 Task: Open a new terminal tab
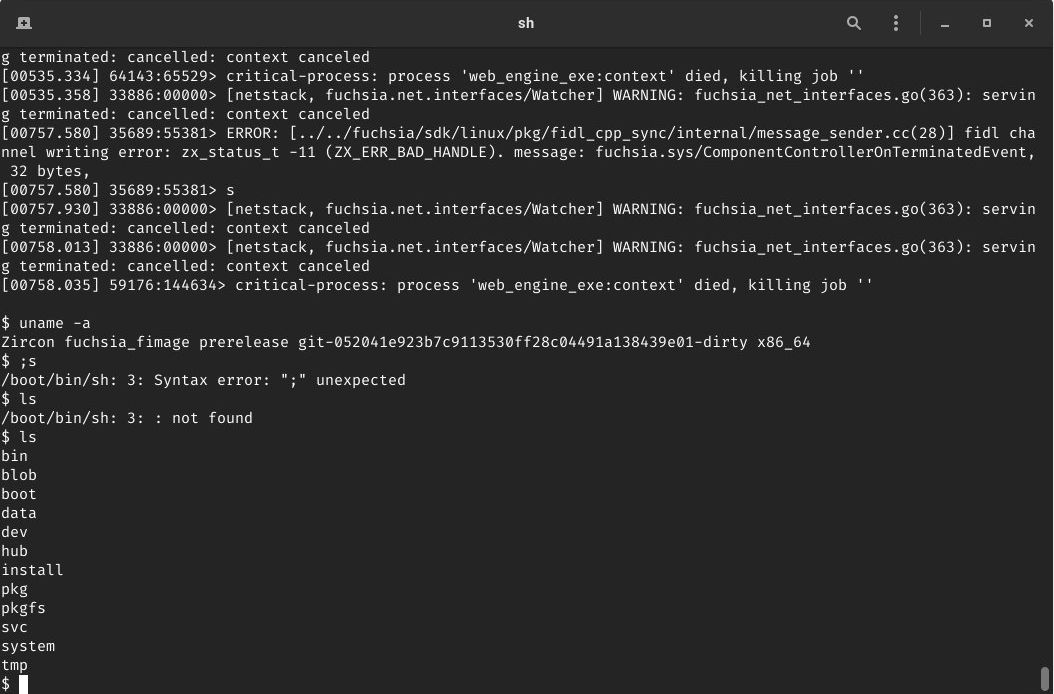point(24,23)
